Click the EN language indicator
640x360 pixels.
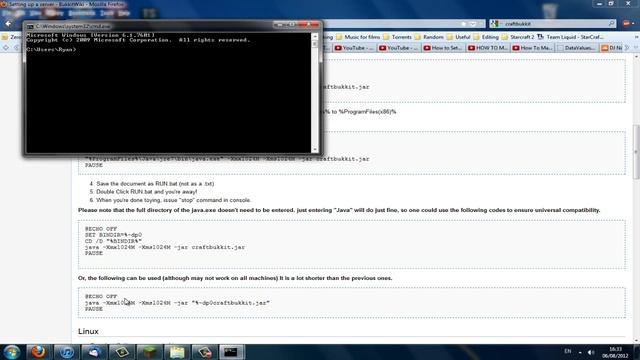567,351
